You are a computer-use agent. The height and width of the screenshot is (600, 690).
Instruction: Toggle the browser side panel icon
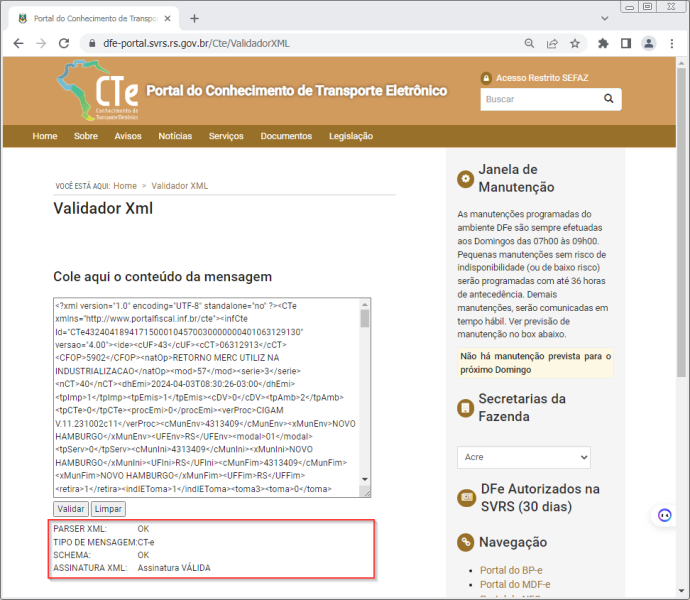click(x=626, y=43)
